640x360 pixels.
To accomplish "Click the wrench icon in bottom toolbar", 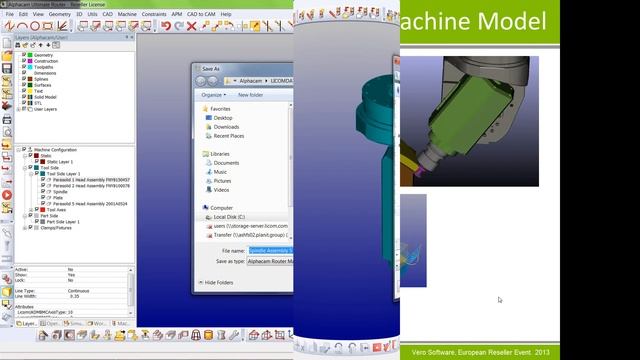I will tap(234, 335).
